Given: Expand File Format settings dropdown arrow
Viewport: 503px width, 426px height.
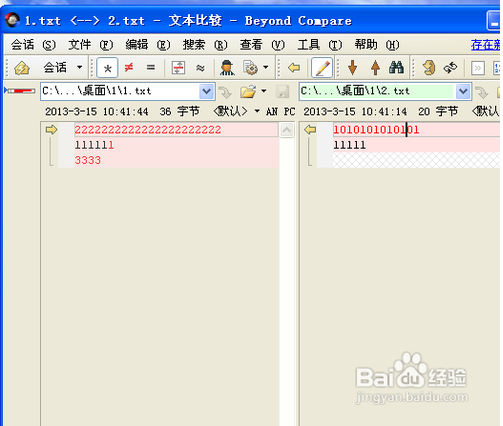Looking at the screenshot, I should (x=266, y=67).
